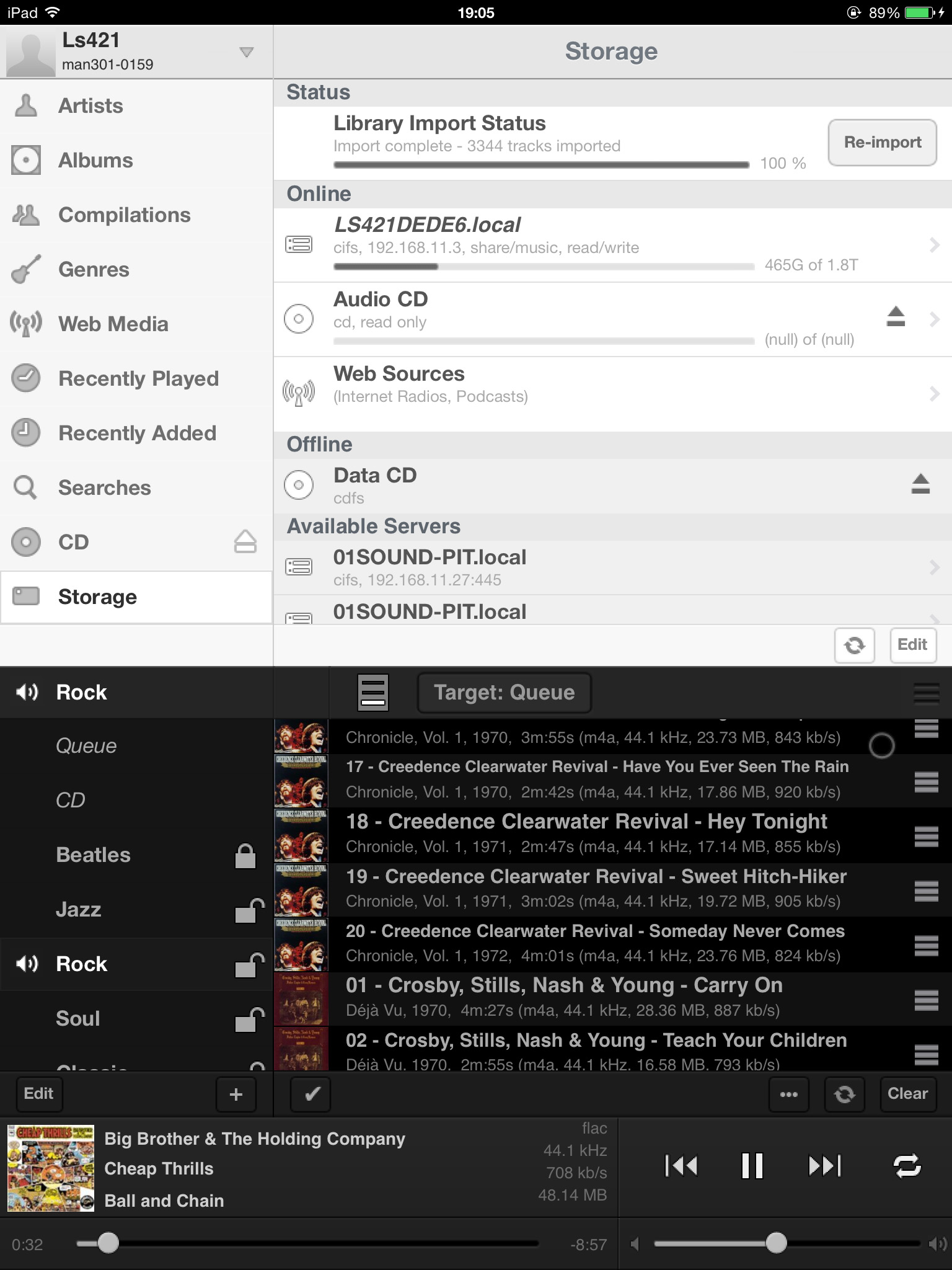Select the CD playlist
Viewport: 952px width, 1270px height.
[136, 801]
